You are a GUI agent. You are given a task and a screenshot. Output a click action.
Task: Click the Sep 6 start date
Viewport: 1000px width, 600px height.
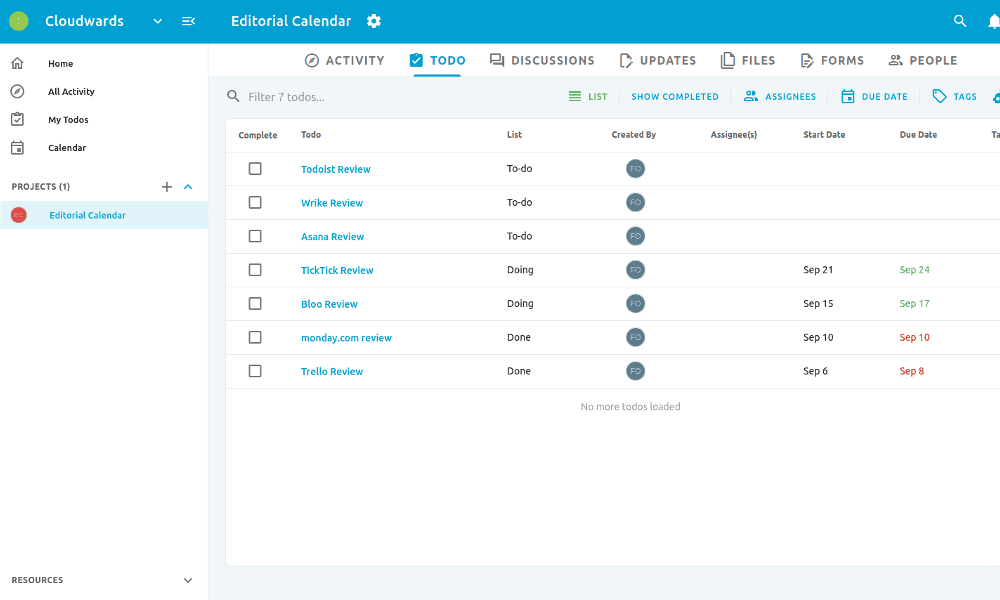coord(815,371)
